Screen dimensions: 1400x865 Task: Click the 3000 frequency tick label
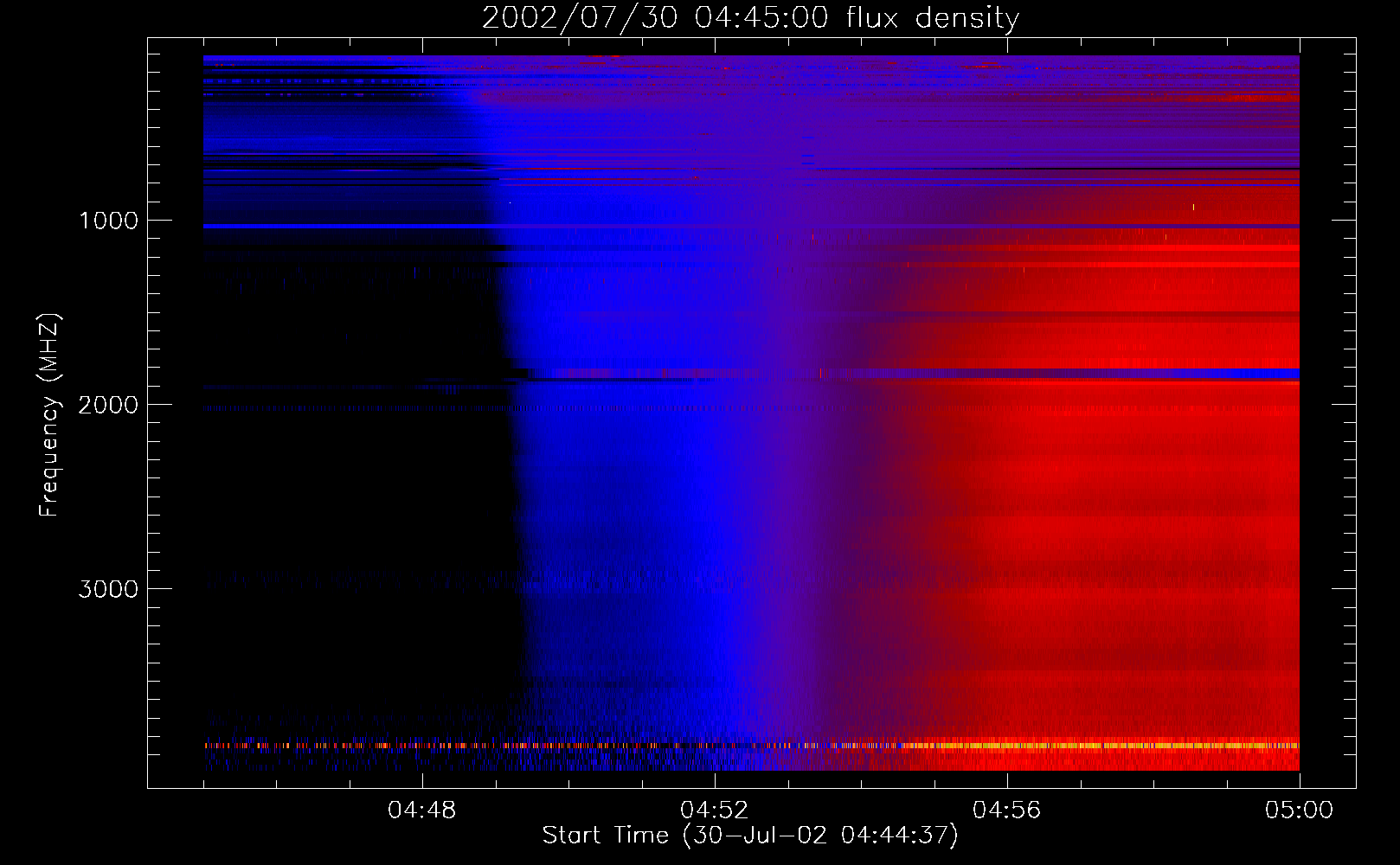(108, 588)
